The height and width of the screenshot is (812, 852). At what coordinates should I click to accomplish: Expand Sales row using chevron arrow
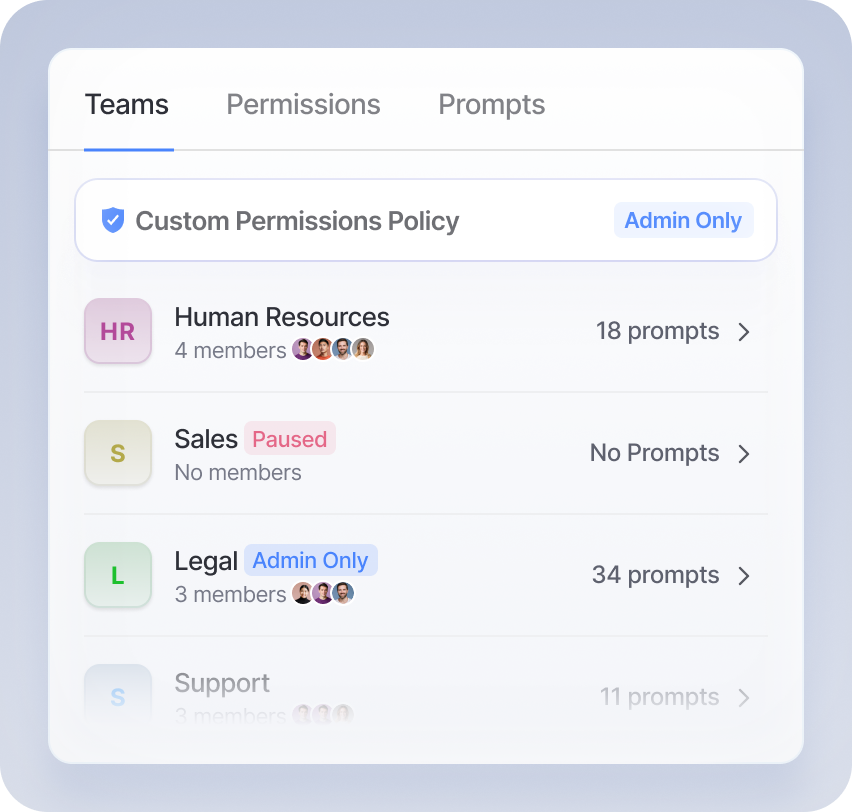pos(744,454)
